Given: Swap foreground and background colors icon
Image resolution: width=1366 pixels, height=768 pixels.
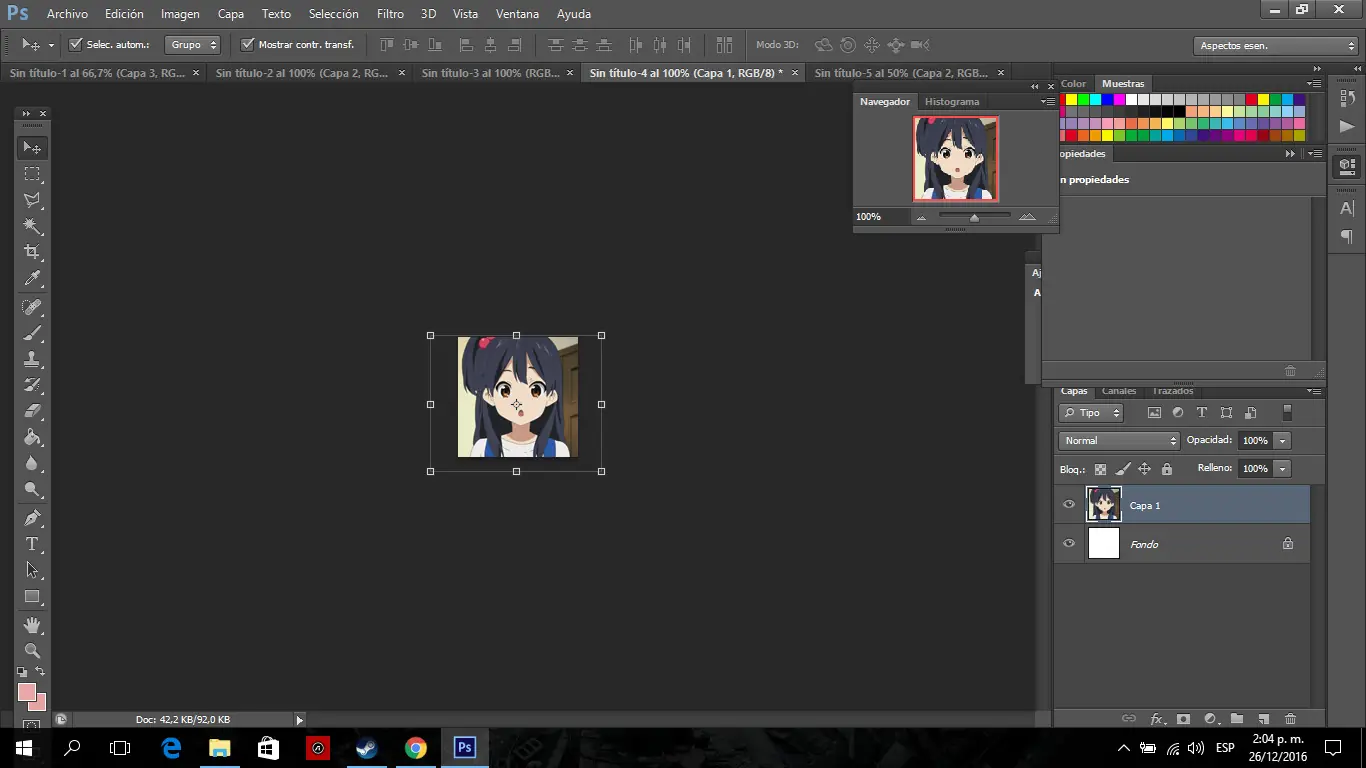Looking at the screenshot, I should pos(40,672).
